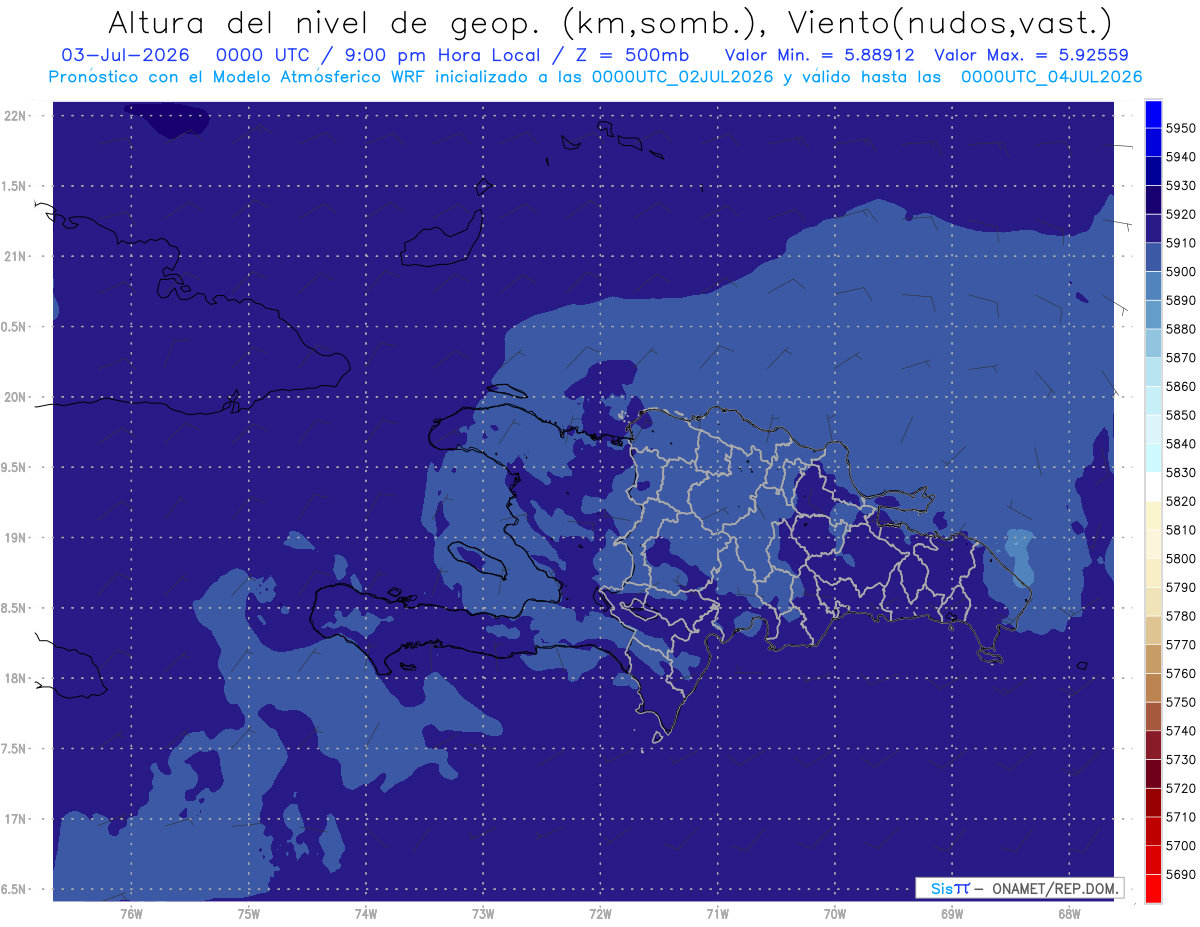Click the 'Z = 500mb' level text
Image resolution: width=1200 pixels, height=927 pixels.
(x=633, y=55)
